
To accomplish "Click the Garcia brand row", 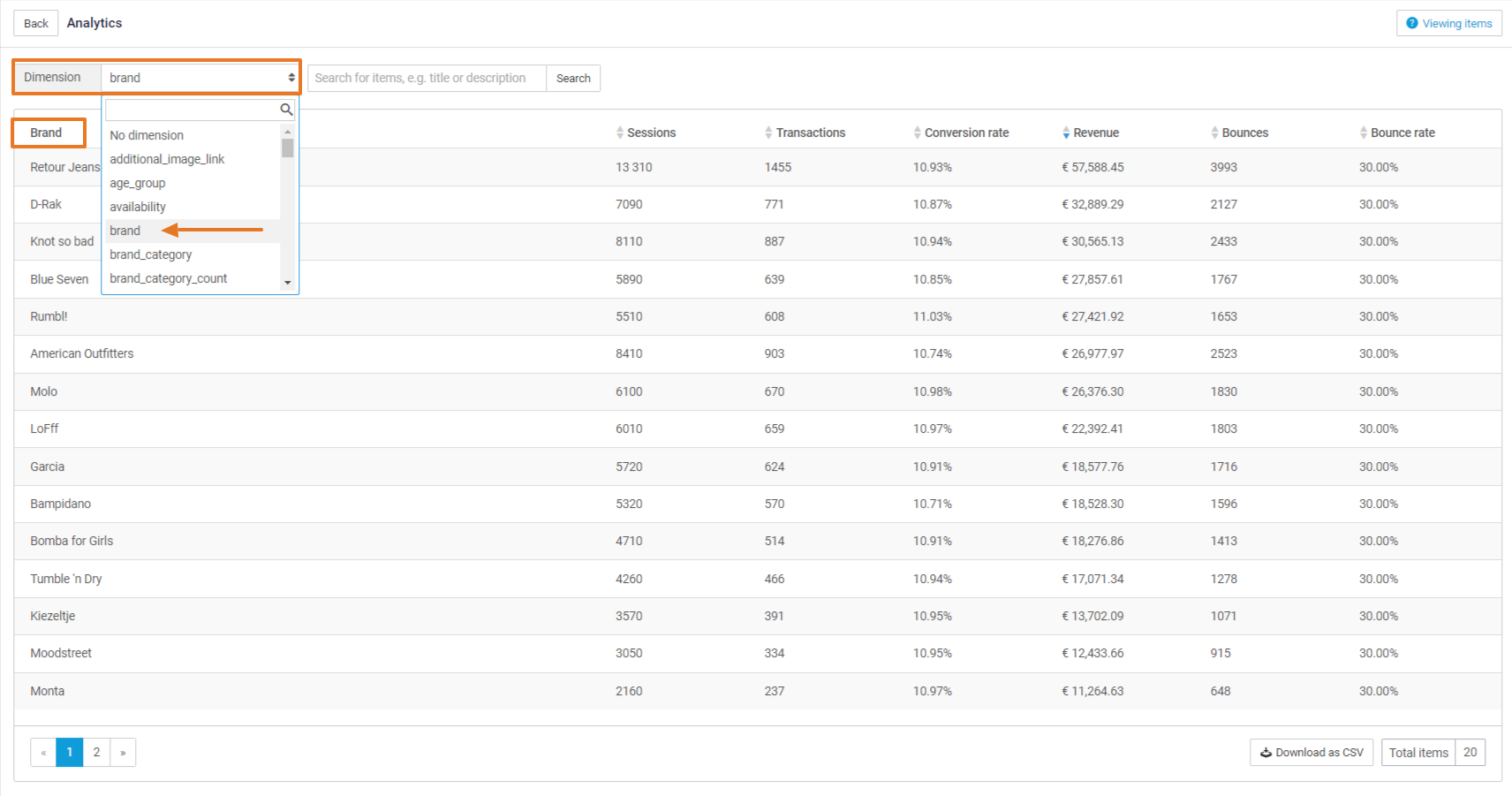I will tap(758, 466).
